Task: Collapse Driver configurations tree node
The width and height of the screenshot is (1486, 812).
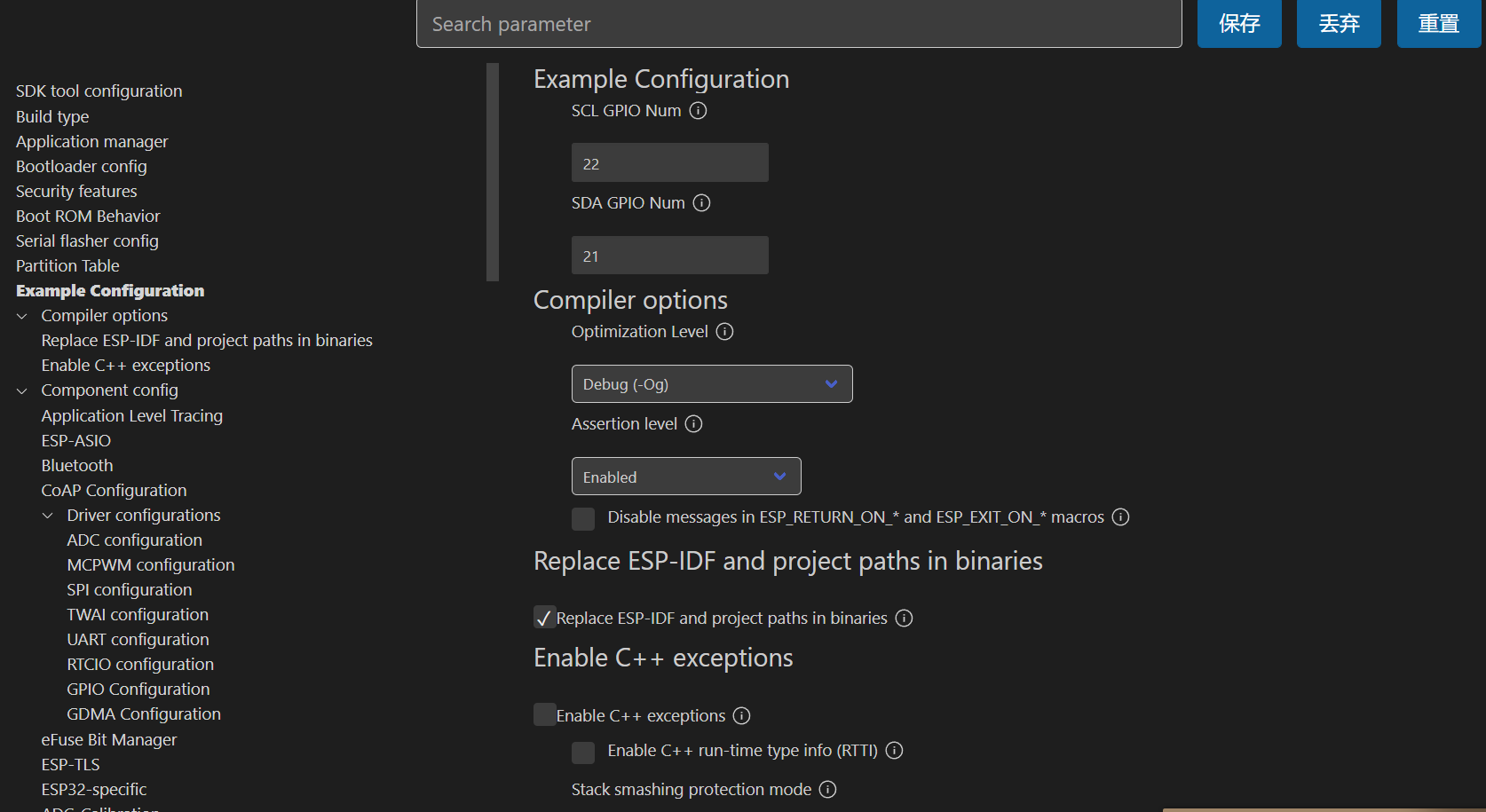Action: 48,516
